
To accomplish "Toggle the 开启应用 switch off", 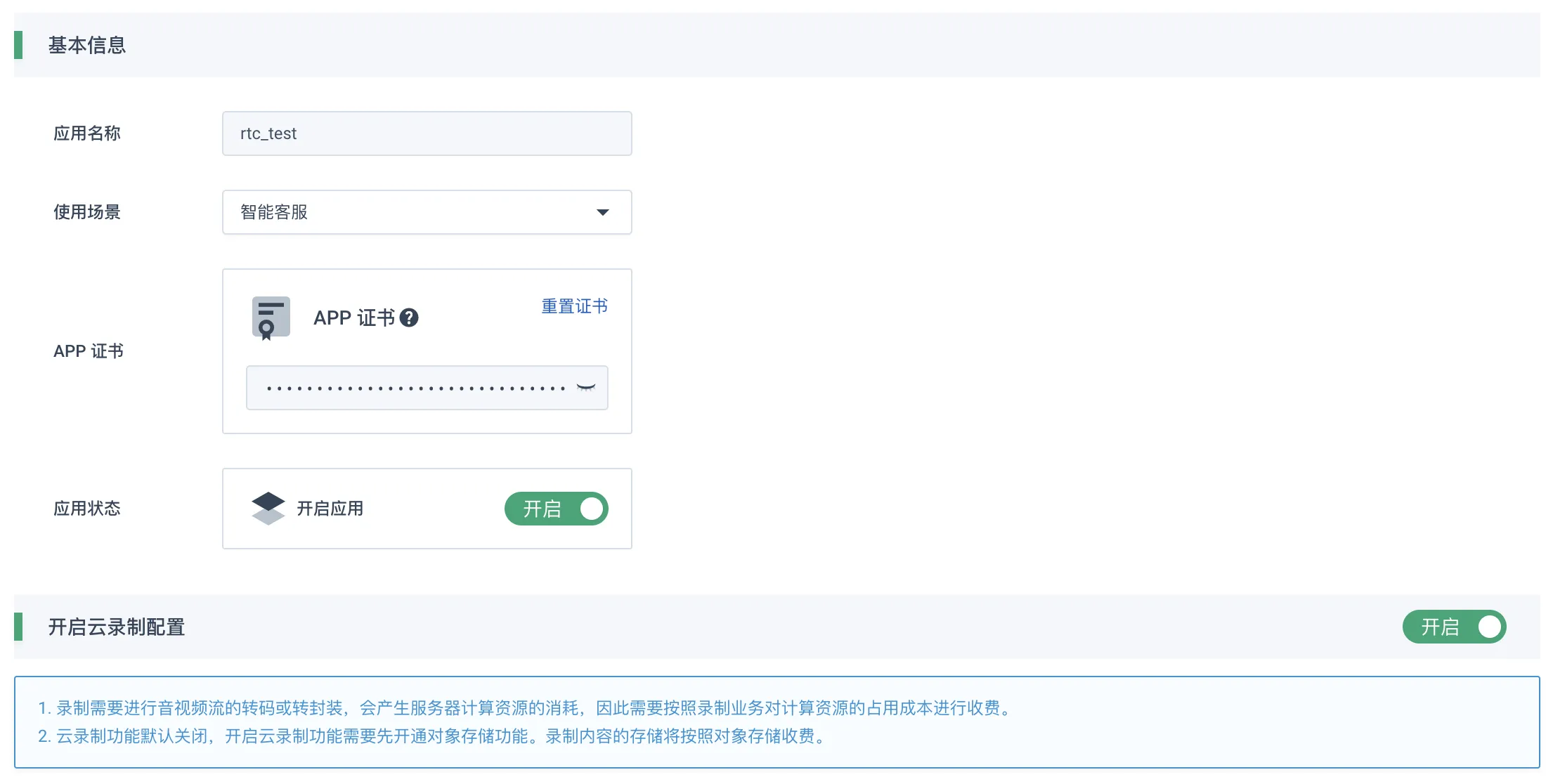I will click(x=556, y=509).
